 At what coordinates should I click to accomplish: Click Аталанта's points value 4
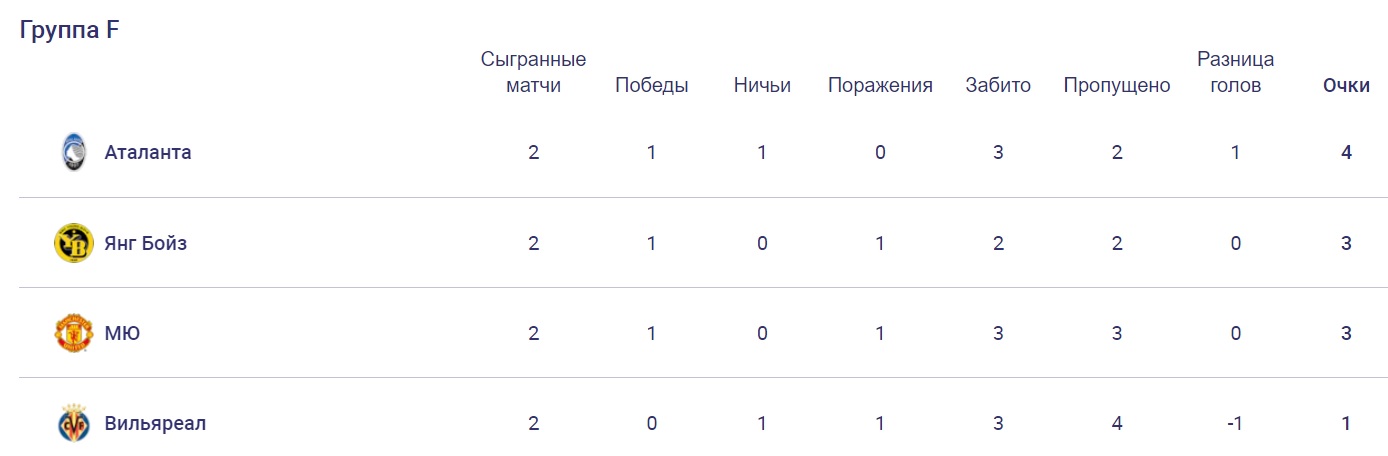point(1347,152)
